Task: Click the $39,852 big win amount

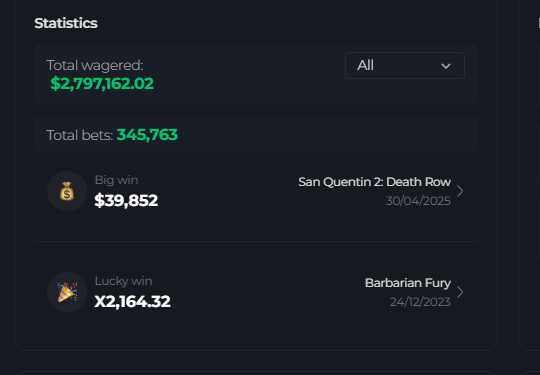Action: pos(126,200)
